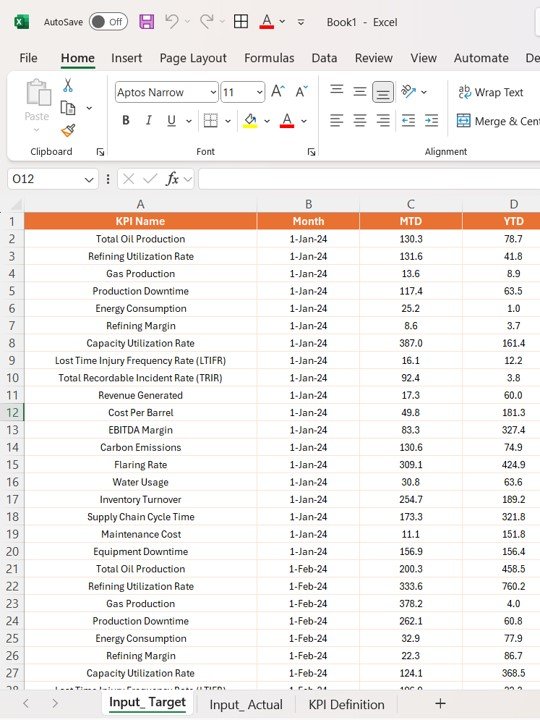Undo the last action
This screenshot has width=540, height=720.
coord(172,21)
